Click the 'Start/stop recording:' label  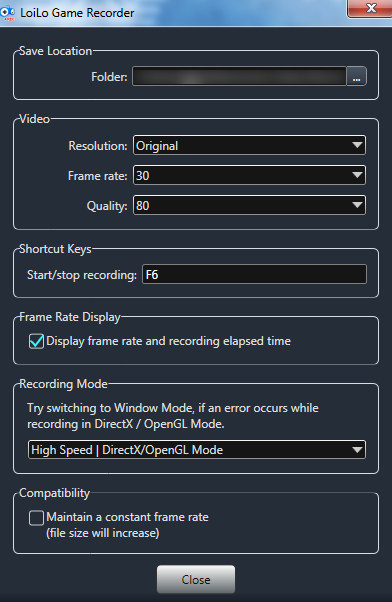pos(82,275)
